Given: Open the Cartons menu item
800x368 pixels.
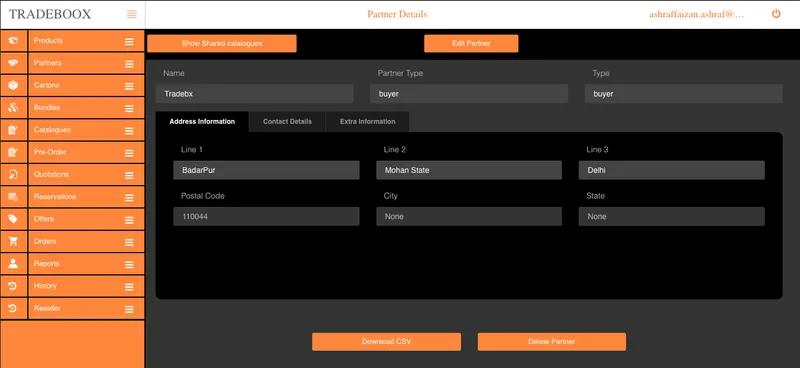Looking at the screenshot, I should pyautogui.click(x=86, y=85).
